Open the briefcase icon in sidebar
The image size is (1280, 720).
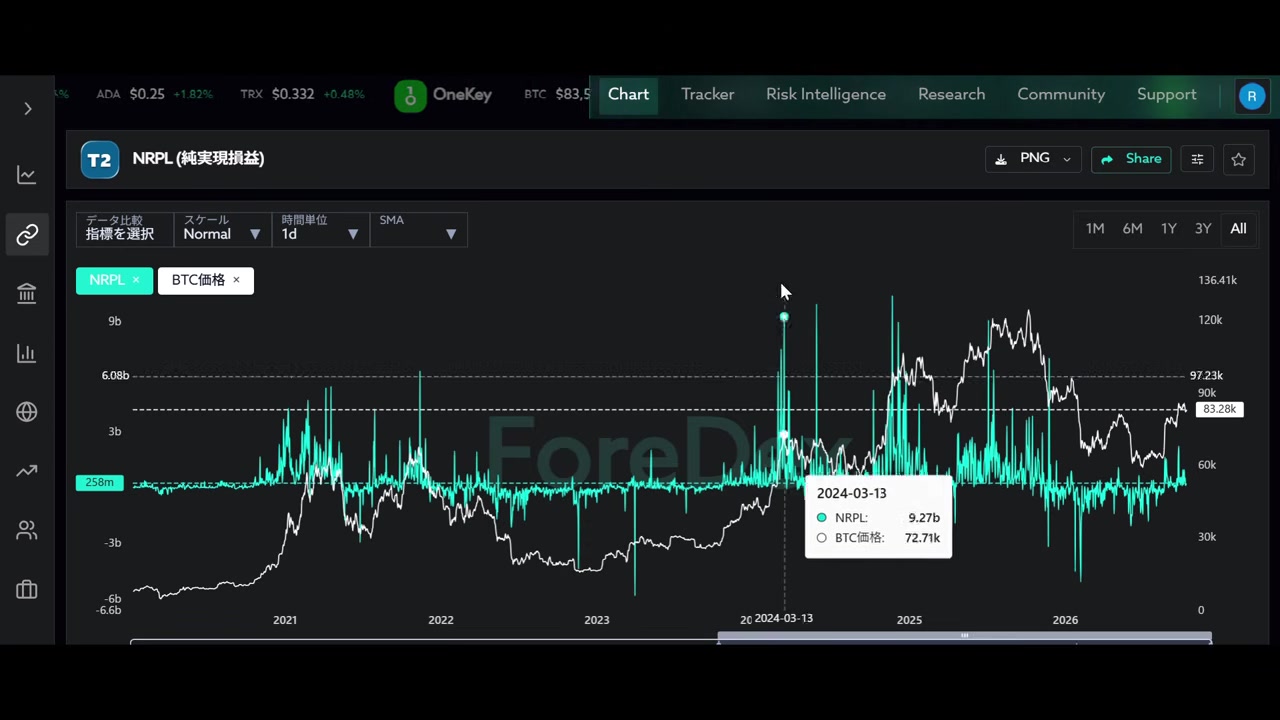click(27, 590)
